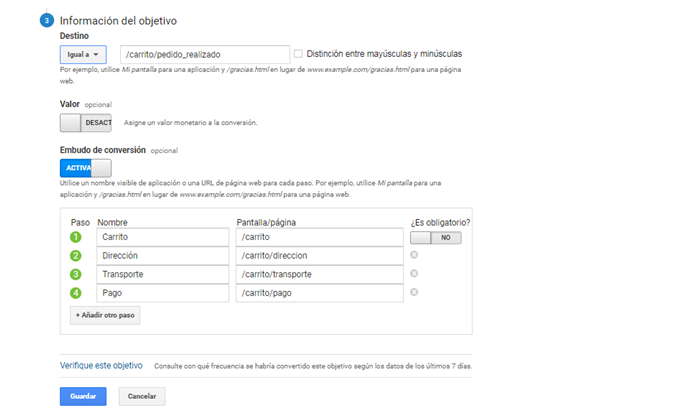Focus the destination URL field

(205, 55)
